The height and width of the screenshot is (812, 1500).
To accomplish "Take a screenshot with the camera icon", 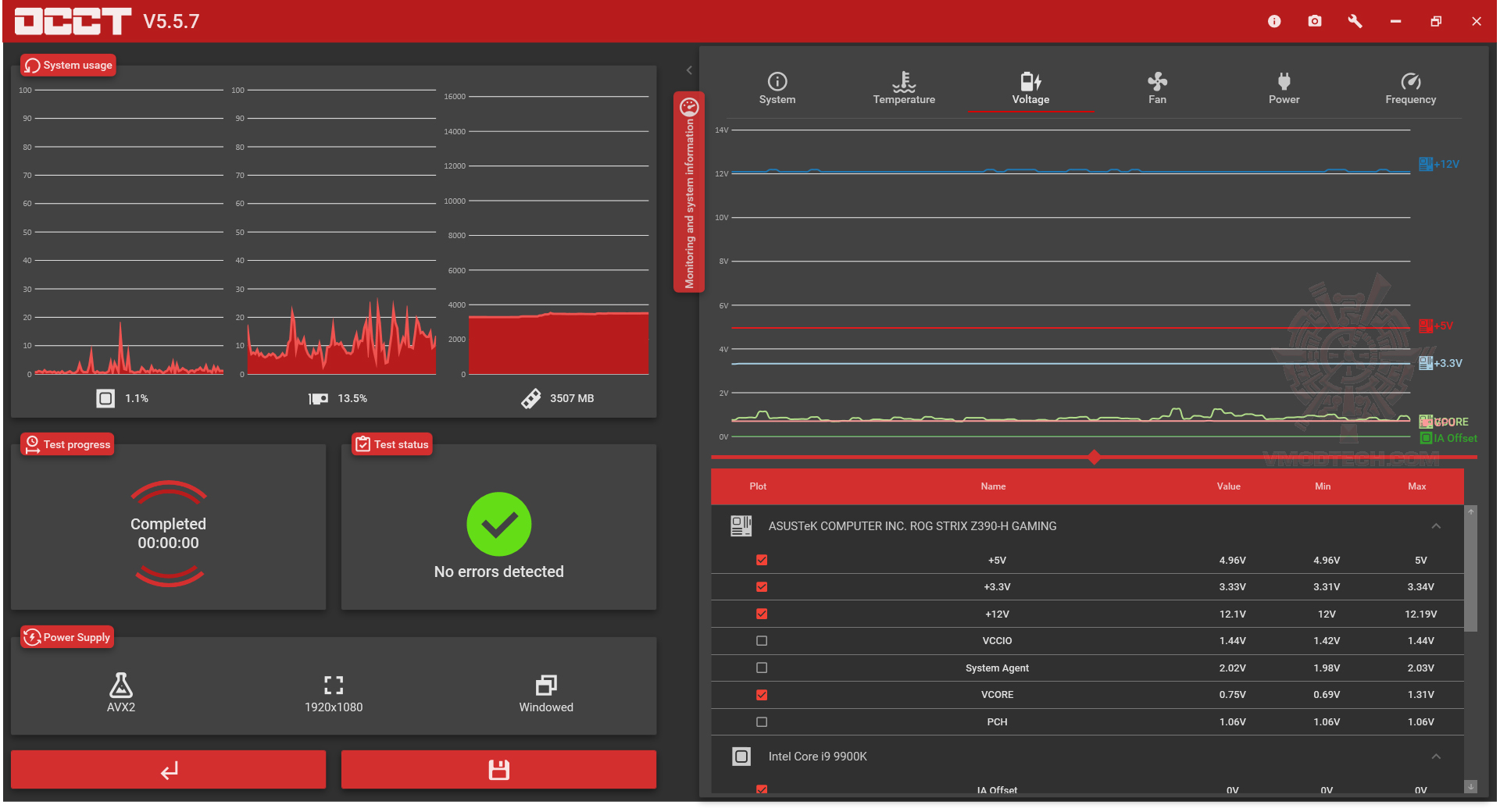I will [1315, 21].
